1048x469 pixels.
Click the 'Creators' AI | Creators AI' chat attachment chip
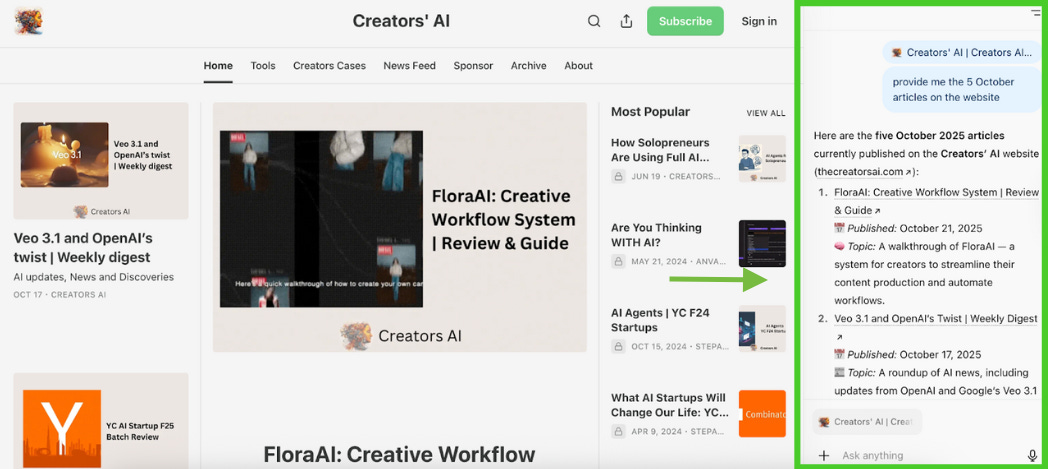tap(962, 52)
